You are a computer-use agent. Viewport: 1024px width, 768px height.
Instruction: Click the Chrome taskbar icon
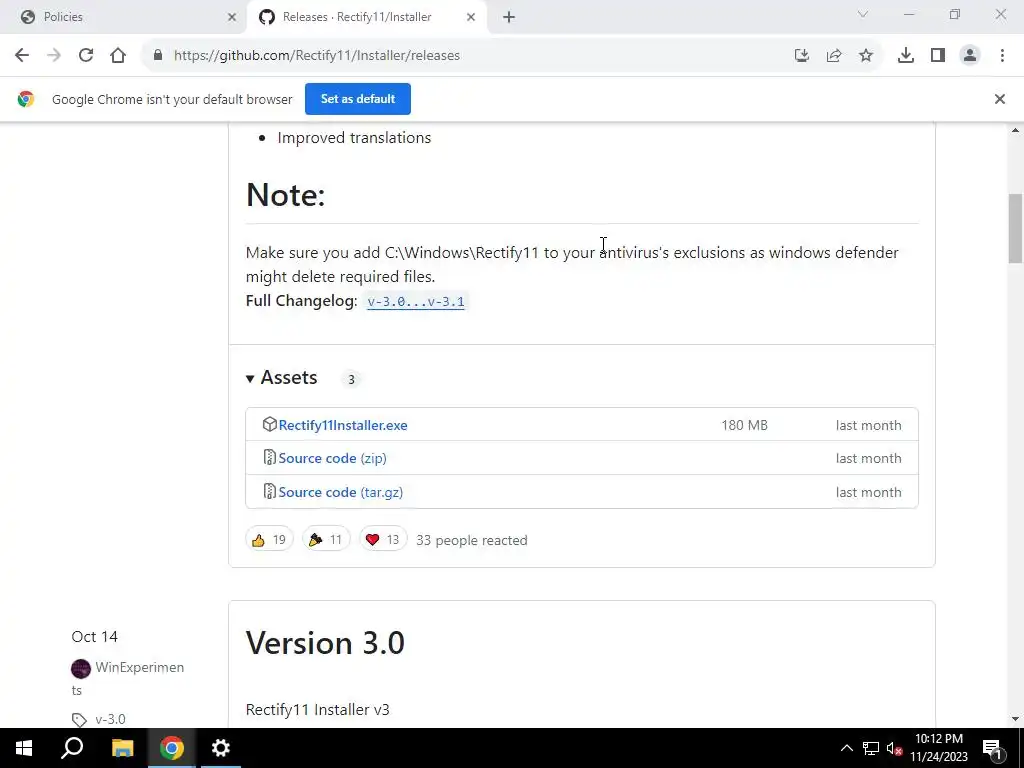pos(172,748)
